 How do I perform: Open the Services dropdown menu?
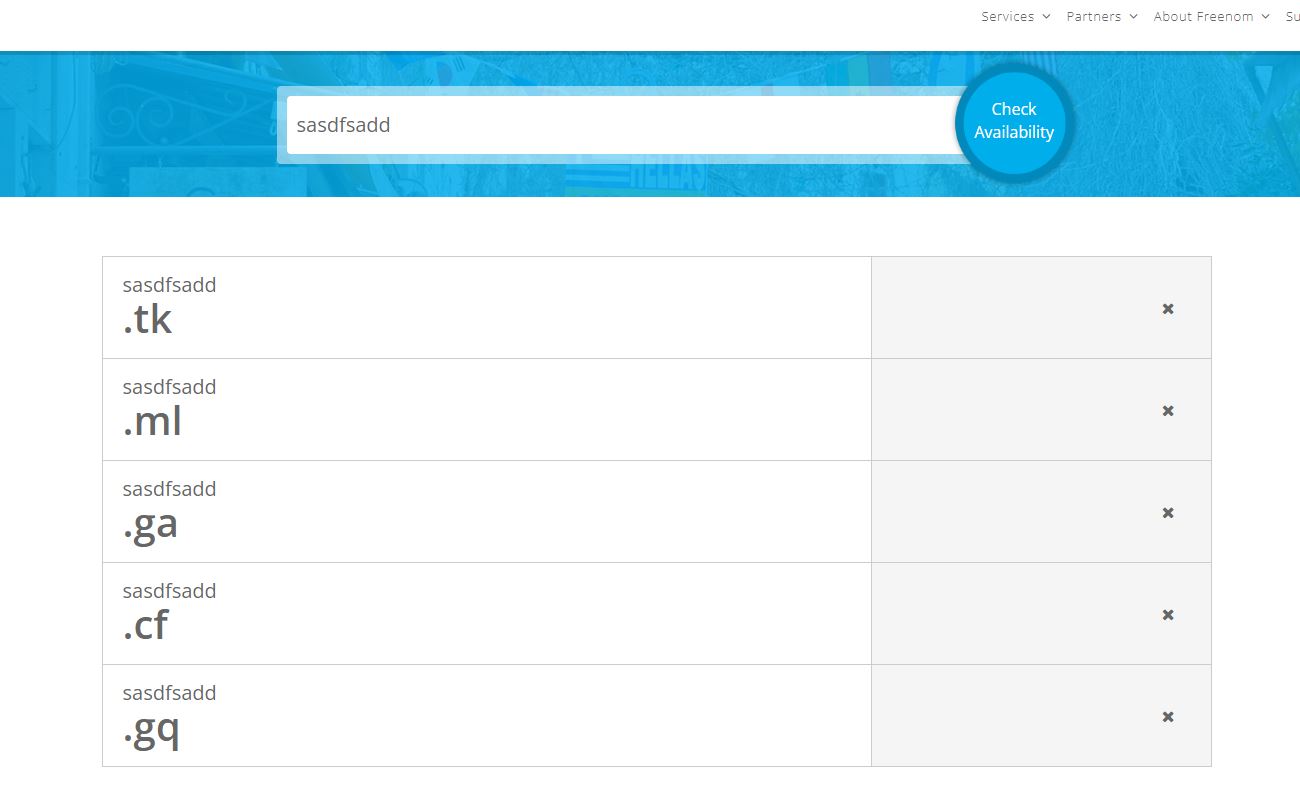1015,16
